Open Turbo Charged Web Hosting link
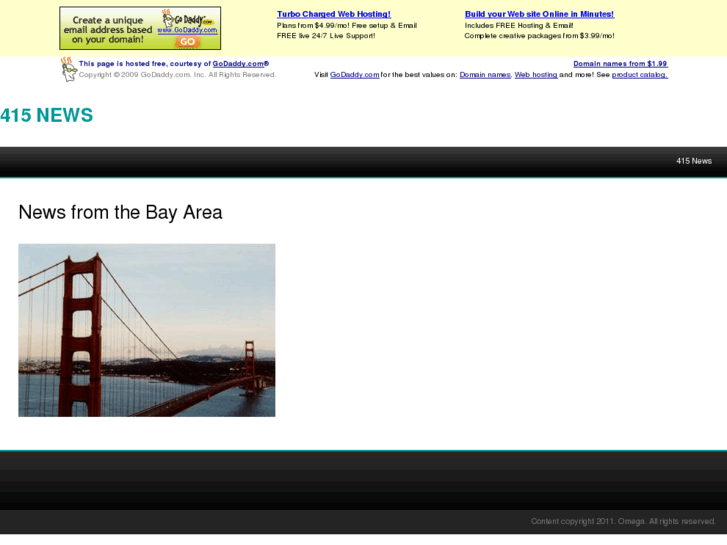Viewport: 727px width, 545px height. click(334, 14)
